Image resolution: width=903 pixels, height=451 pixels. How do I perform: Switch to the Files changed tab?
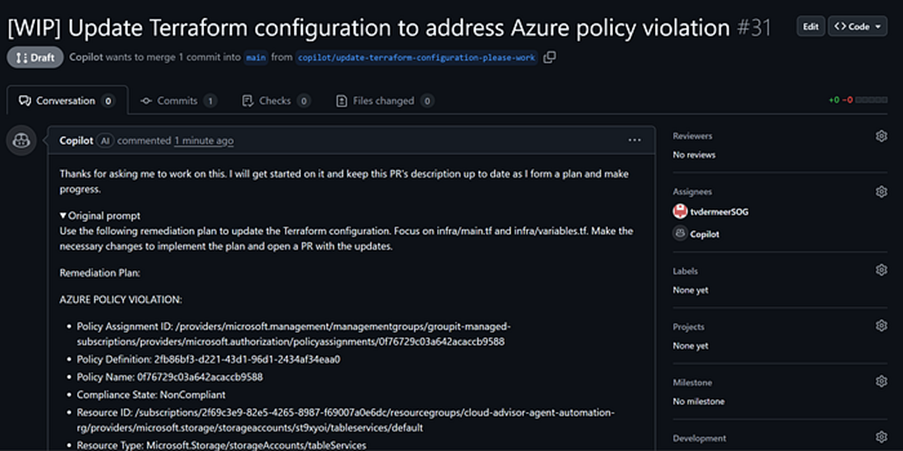[384, 101]
